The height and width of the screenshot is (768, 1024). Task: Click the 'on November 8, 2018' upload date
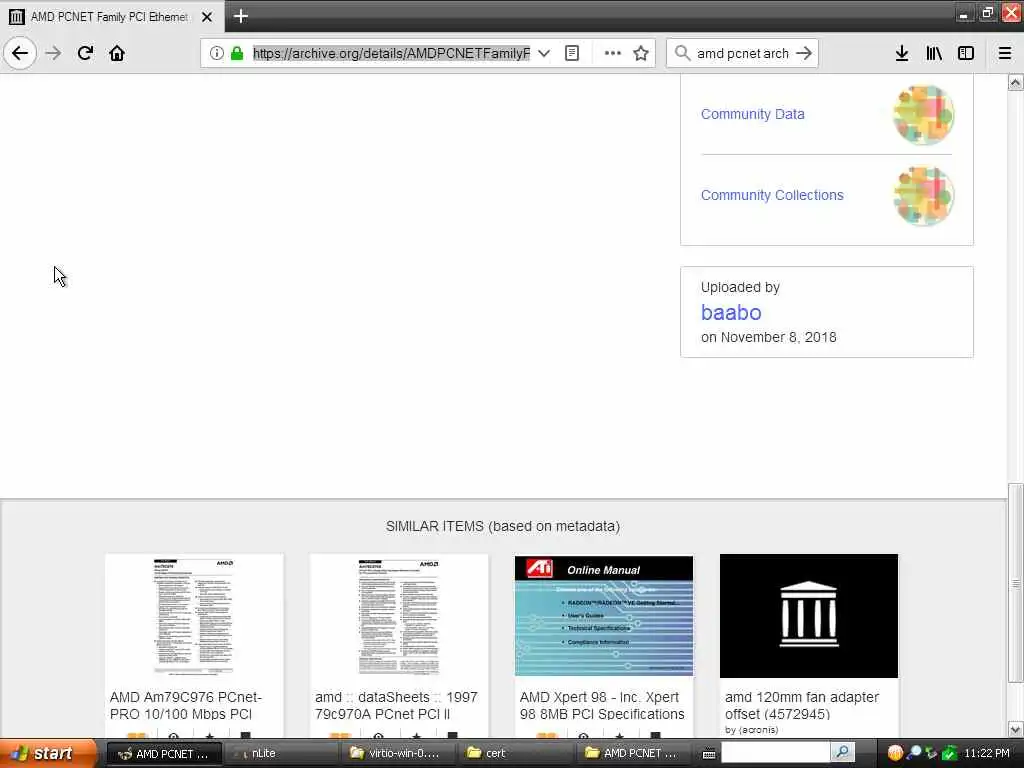[769, 337]
